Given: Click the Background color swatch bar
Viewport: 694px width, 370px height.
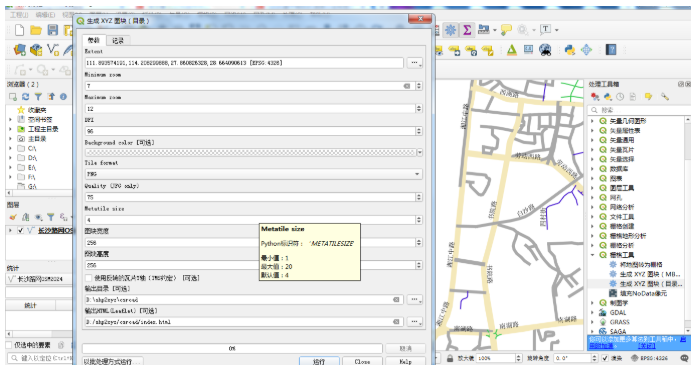Looking at the screenshot, I should click(250, 152).
